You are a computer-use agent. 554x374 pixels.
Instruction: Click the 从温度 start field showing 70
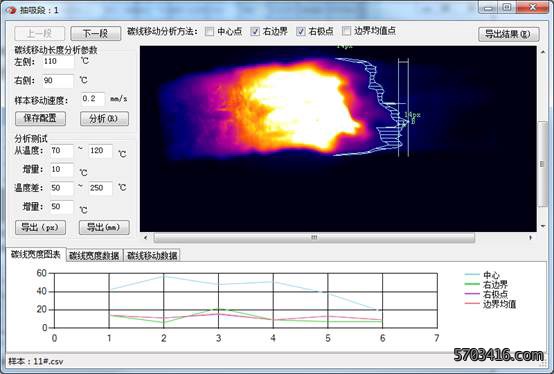pyautogui.click(x=61, y=151)
